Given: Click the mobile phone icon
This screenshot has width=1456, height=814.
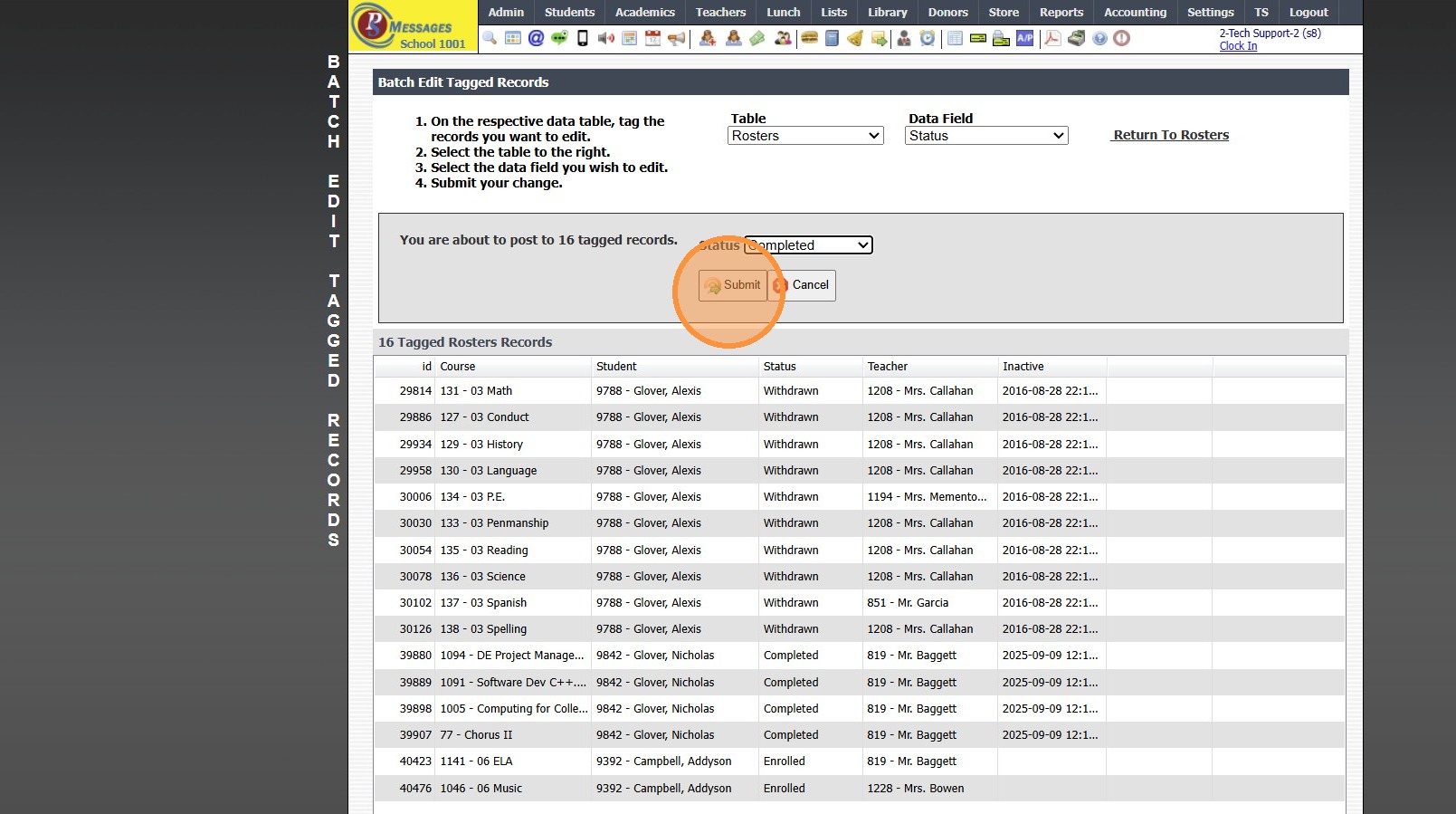Looking at the screenshot, I should 583,38.
